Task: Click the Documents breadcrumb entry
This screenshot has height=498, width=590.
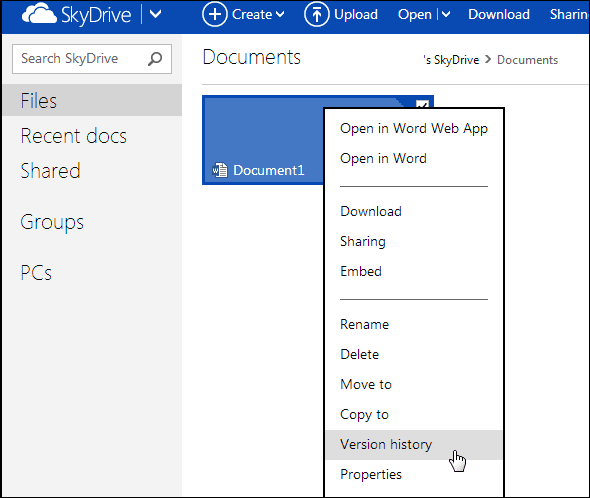Action: 527,60
